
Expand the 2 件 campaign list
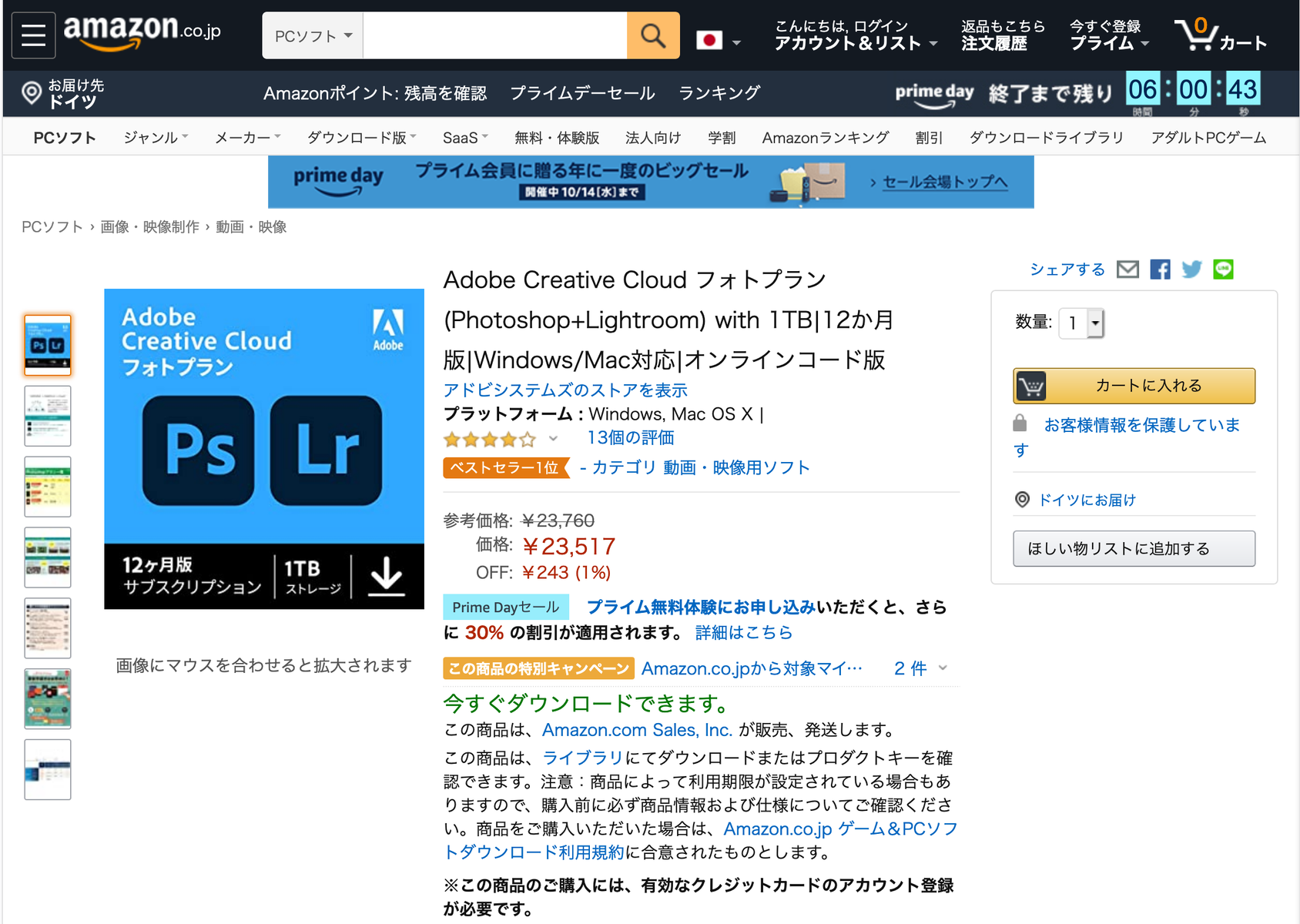(x=921, y=668)
